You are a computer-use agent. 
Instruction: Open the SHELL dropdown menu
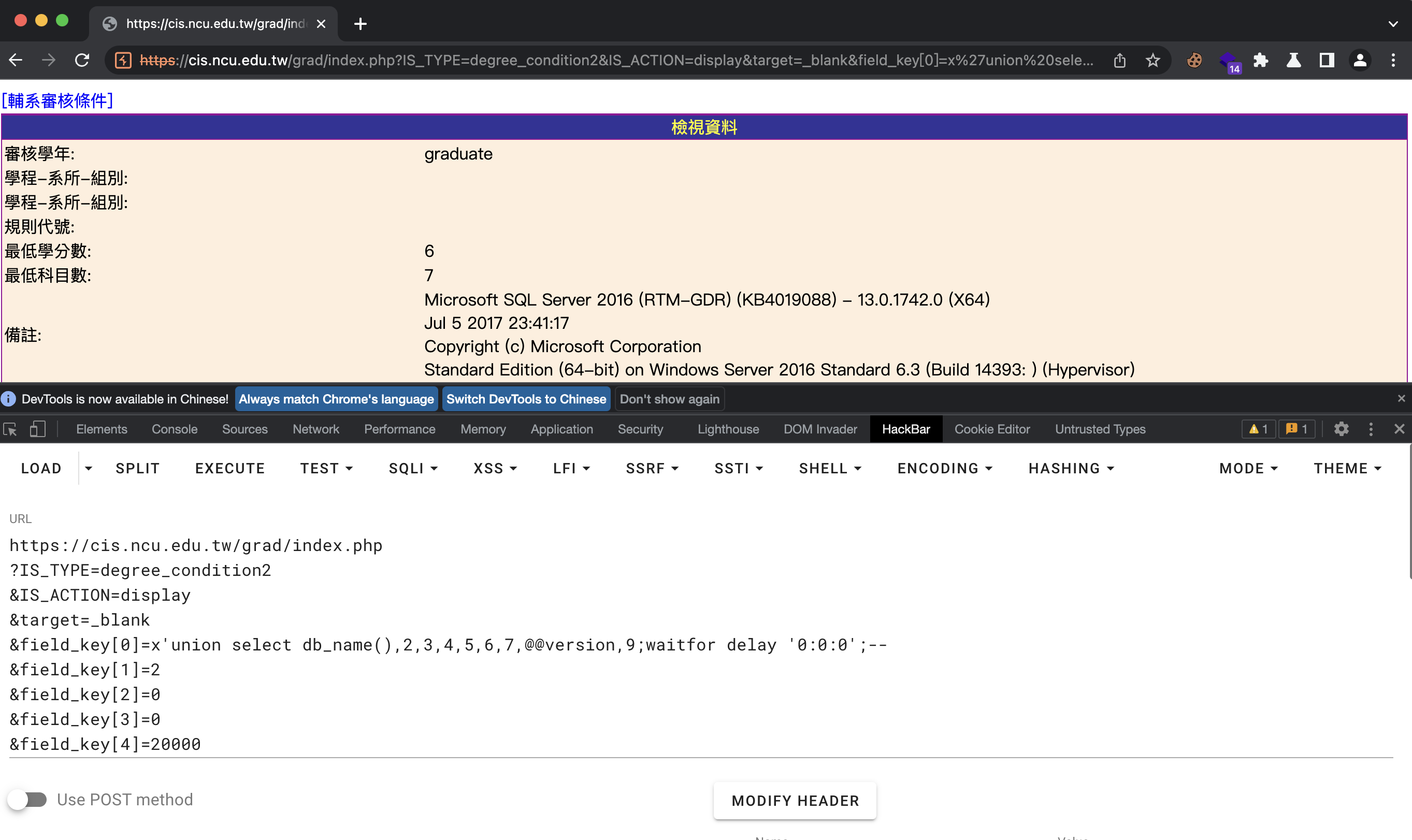pos(830,468)
